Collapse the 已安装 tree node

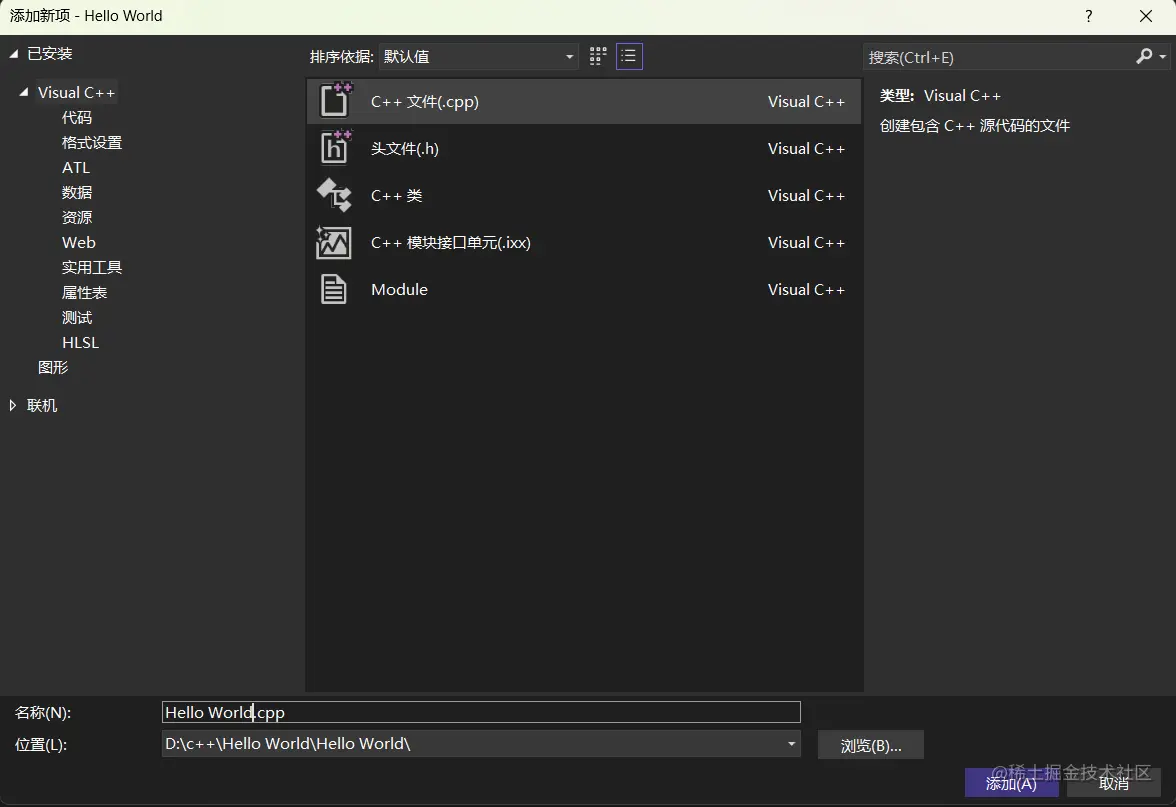(x=14, y=53)
